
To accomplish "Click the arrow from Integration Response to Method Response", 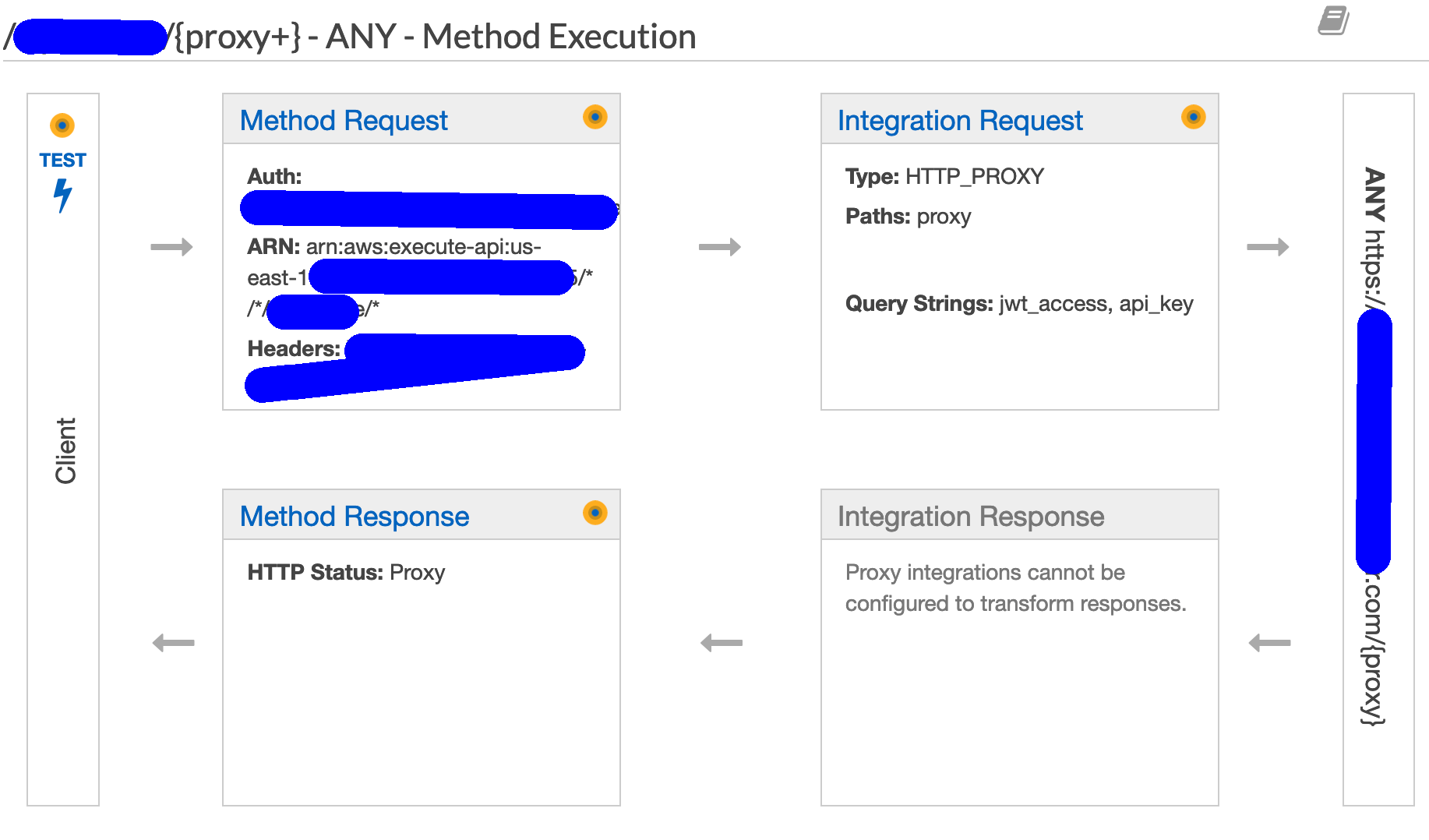I will (722, 643).
